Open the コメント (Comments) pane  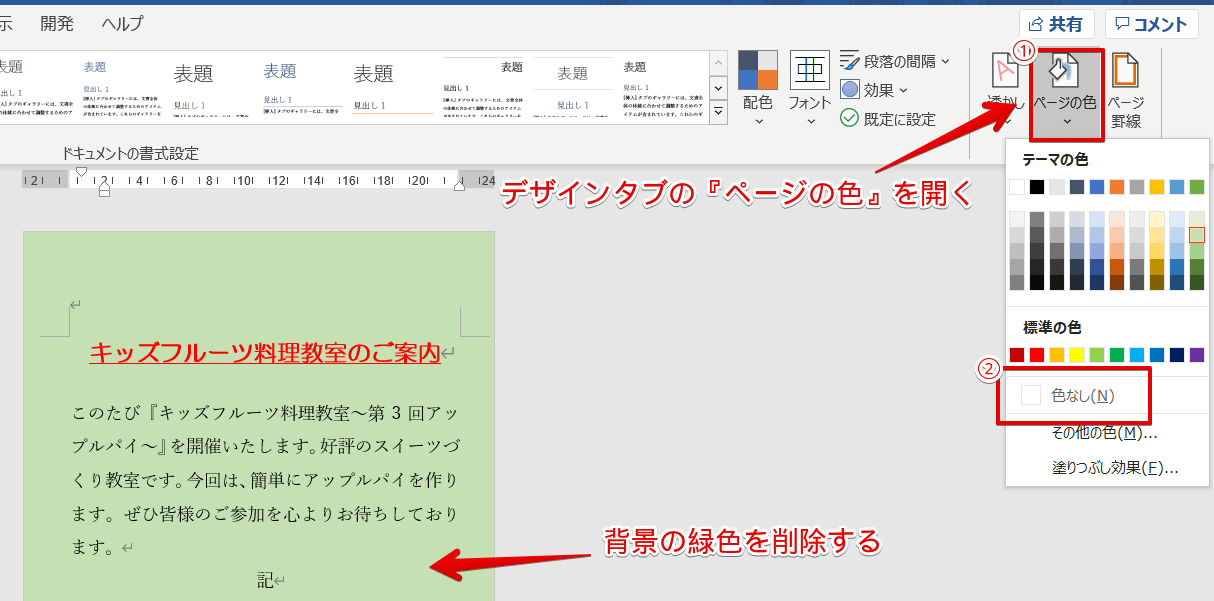coord(1150,23)
